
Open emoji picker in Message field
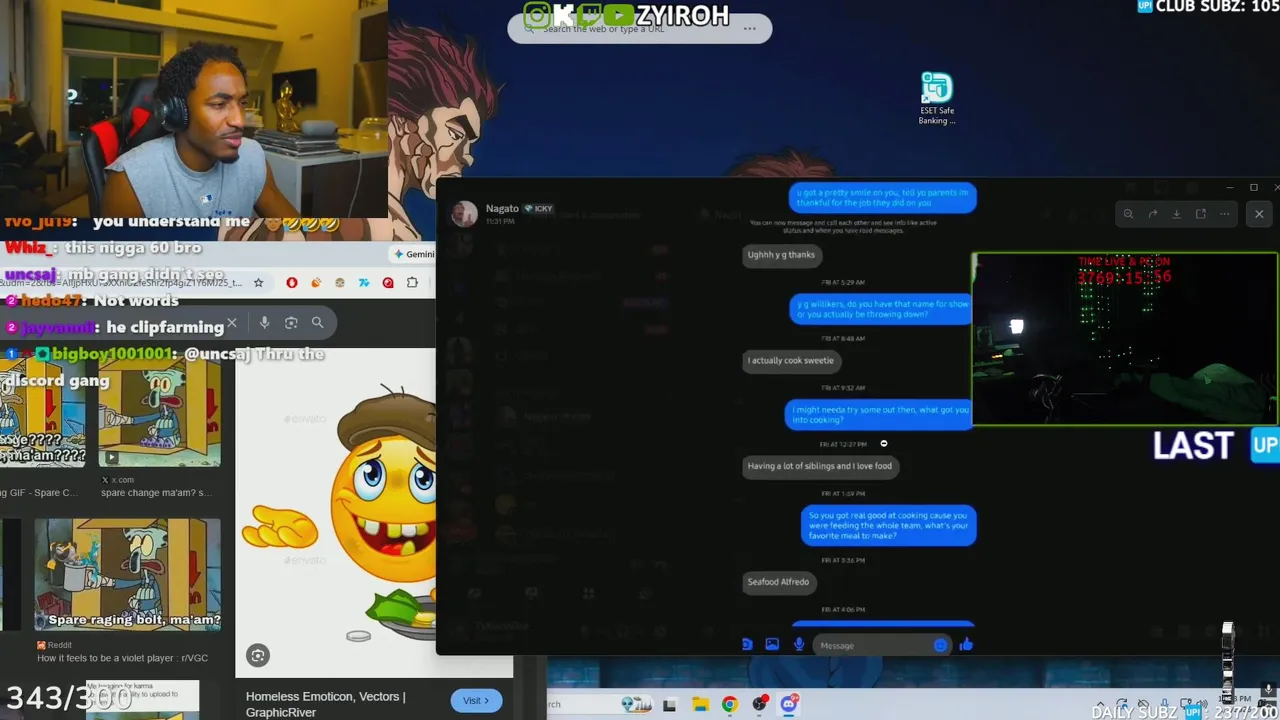(x=940, y=645)
